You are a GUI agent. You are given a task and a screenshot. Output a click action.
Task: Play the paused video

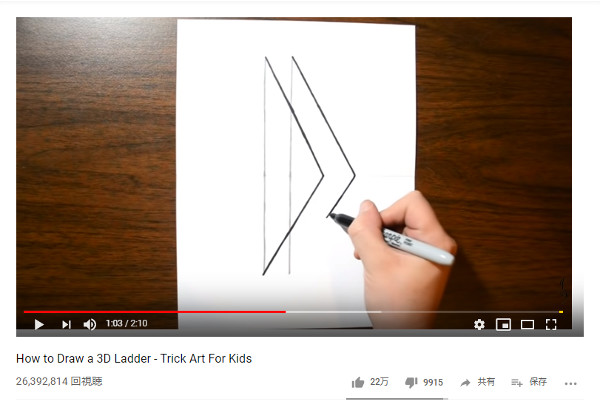tap(39, 325)
